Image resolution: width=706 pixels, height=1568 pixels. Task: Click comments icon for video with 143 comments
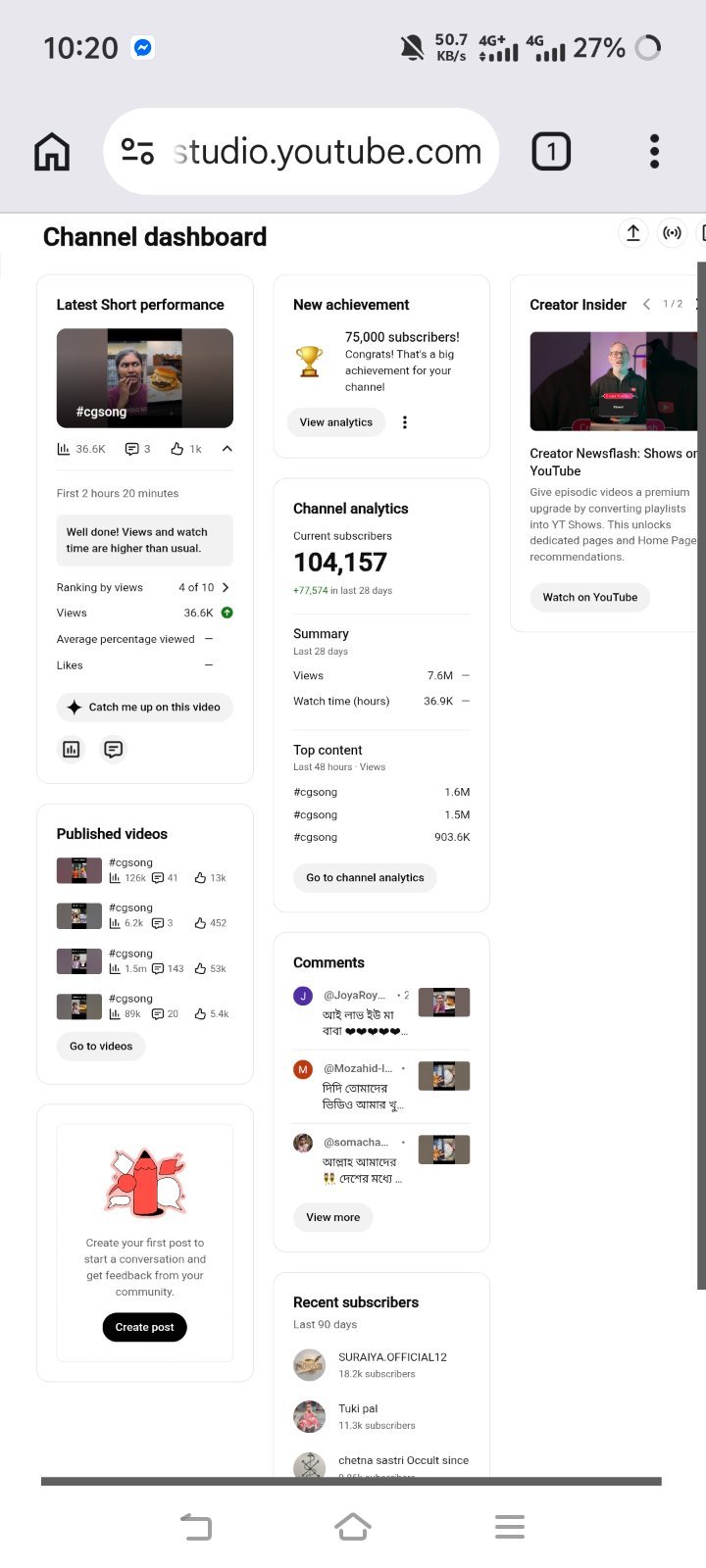158,968
